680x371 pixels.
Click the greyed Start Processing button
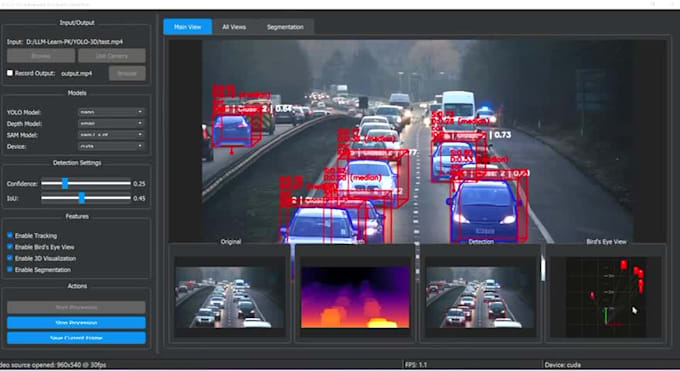click(x=76, y=307)
